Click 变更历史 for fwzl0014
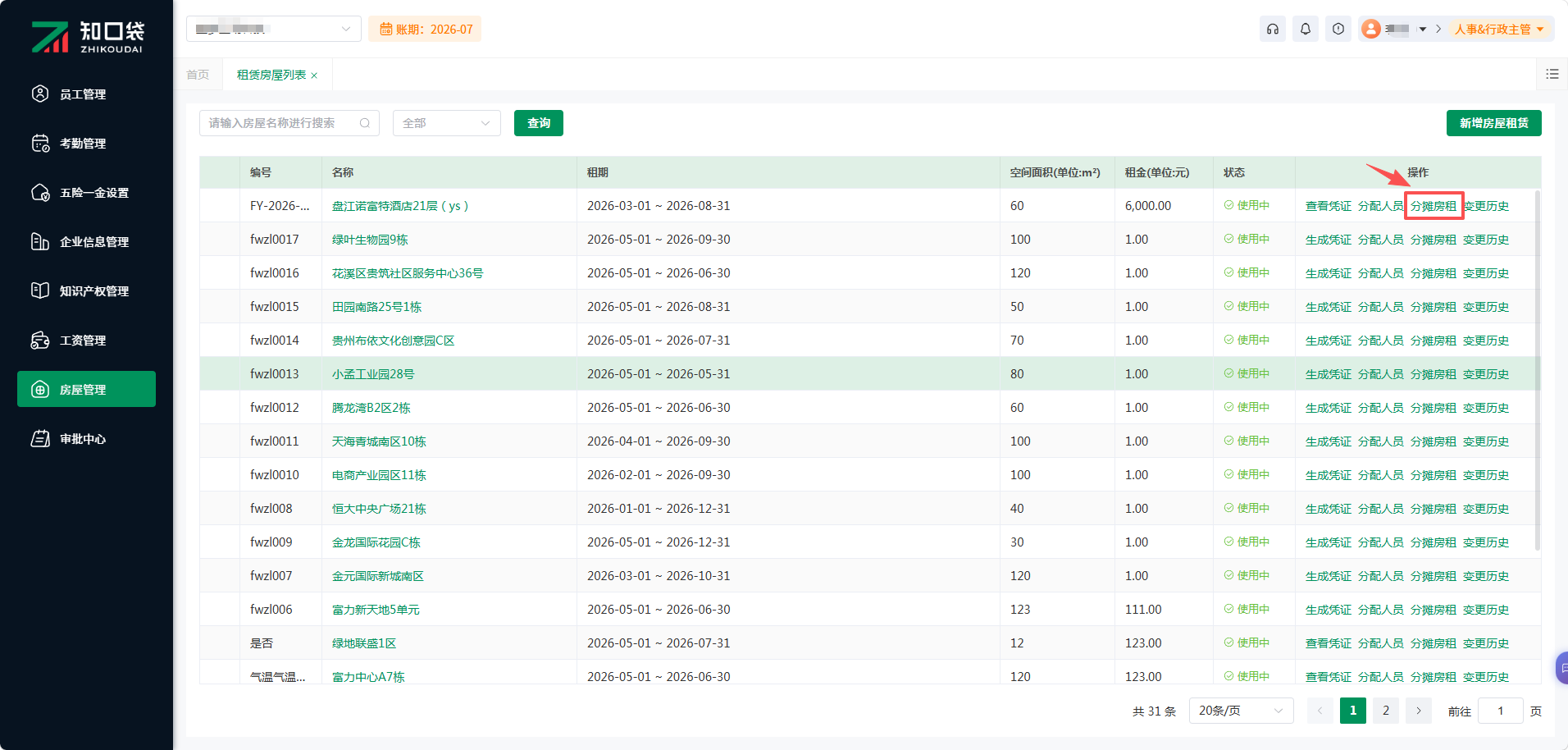 1486,341
